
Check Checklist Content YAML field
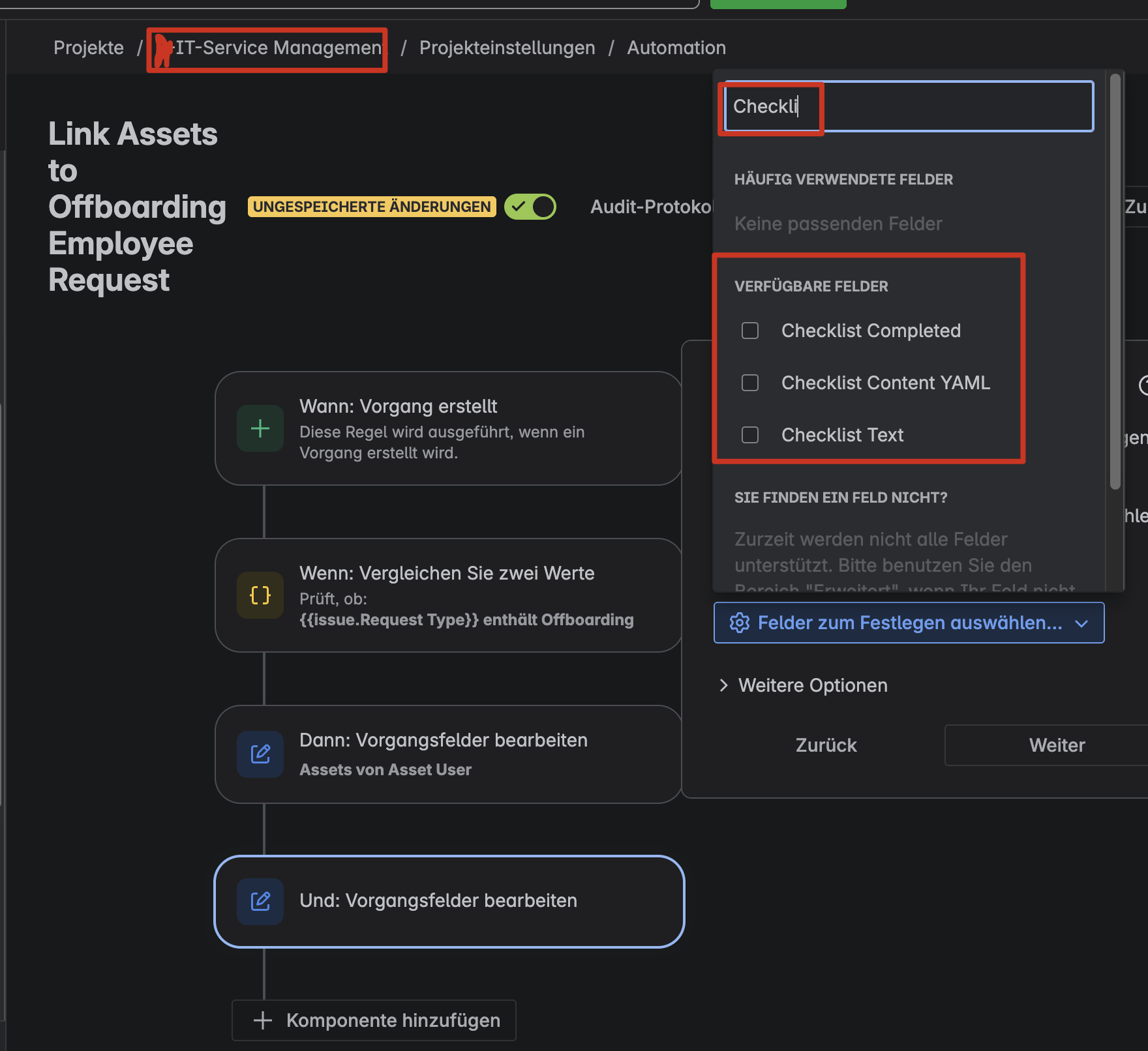tap(750, 383)
